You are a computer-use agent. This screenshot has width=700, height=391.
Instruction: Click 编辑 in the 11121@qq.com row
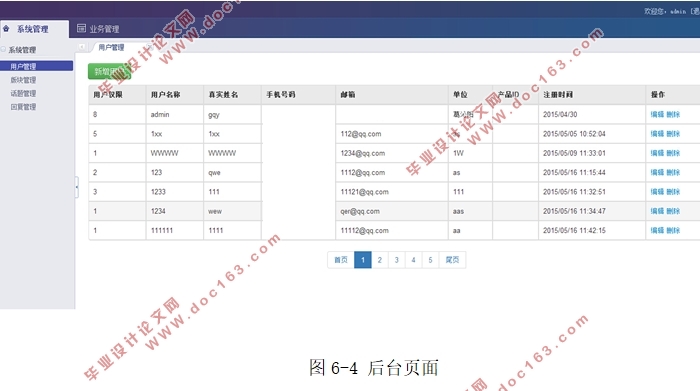pyautogui.click(x=657, y=191)
